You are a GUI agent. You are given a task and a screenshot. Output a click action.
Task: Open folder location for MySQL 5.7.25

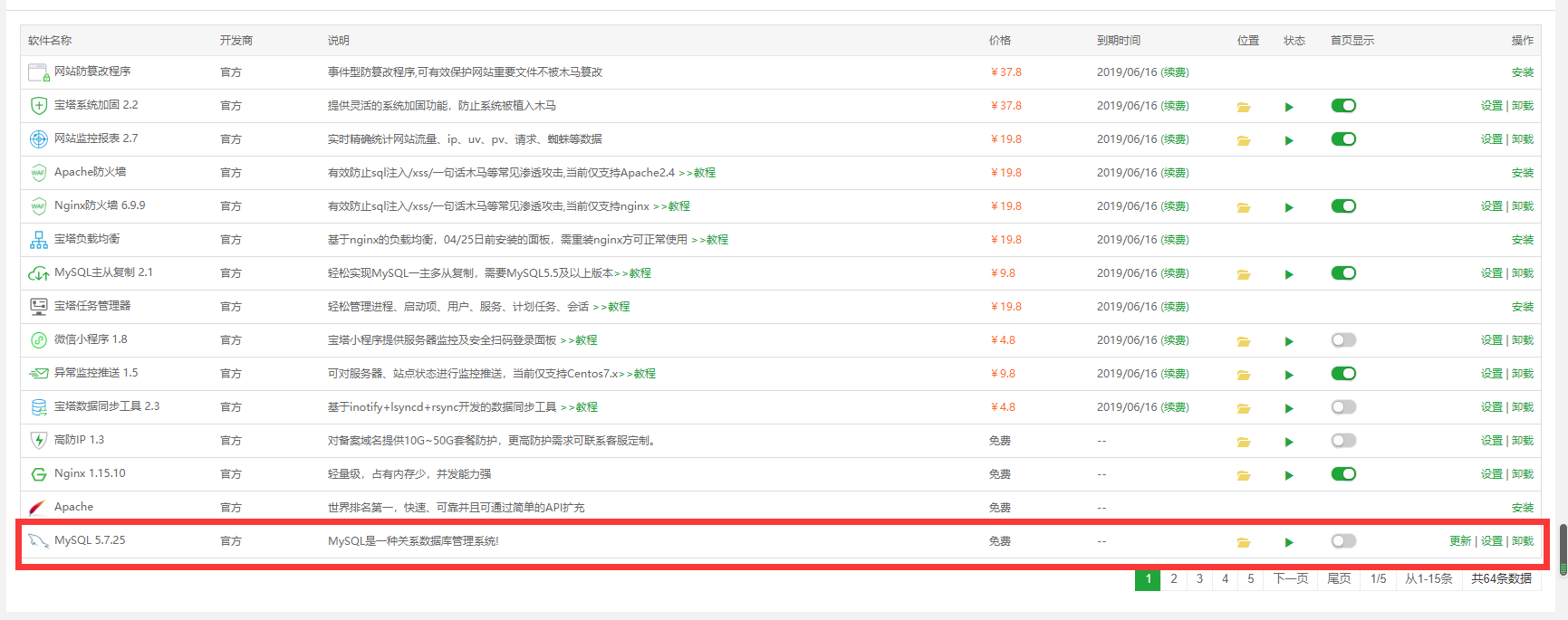tap(1244, 542)
